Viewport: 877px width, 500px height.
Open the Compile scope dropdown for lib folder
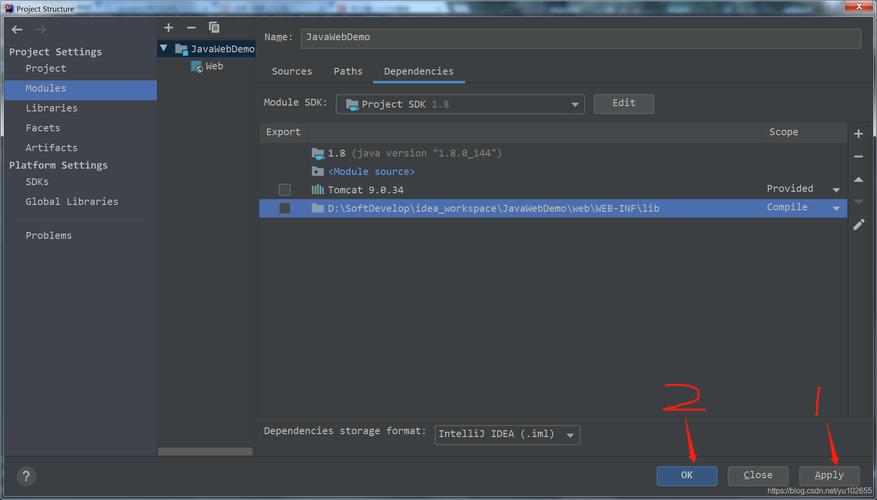836,208
